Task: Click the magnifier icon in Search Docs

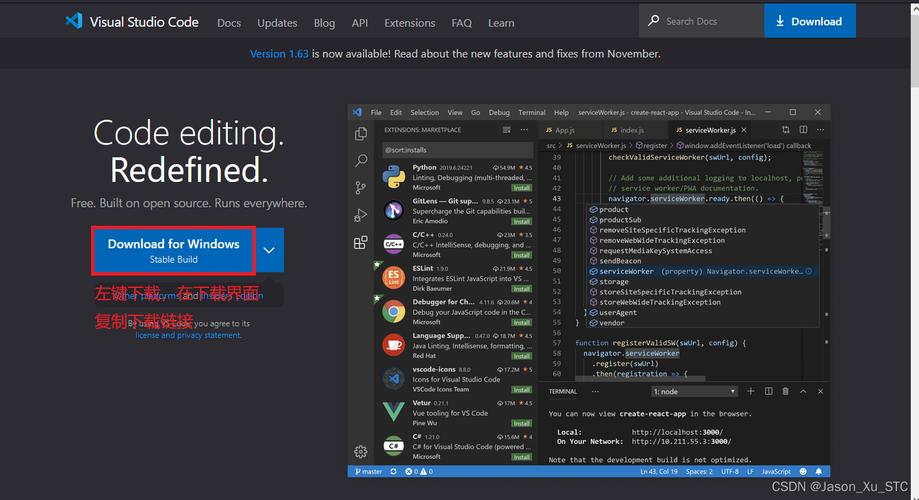Action: 653,21
